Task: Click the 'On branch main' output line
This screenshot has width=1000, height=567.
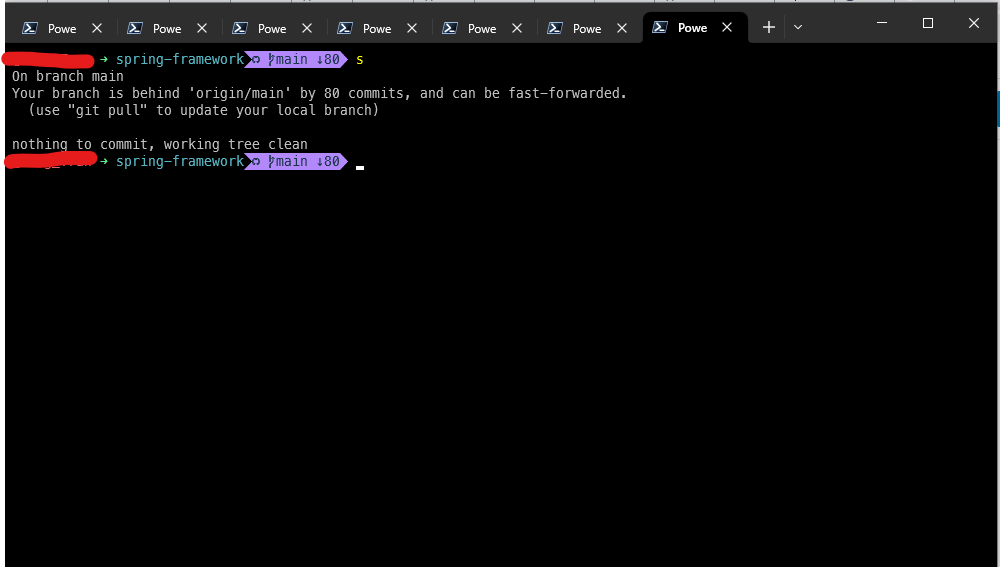Action: coord(68,77)
